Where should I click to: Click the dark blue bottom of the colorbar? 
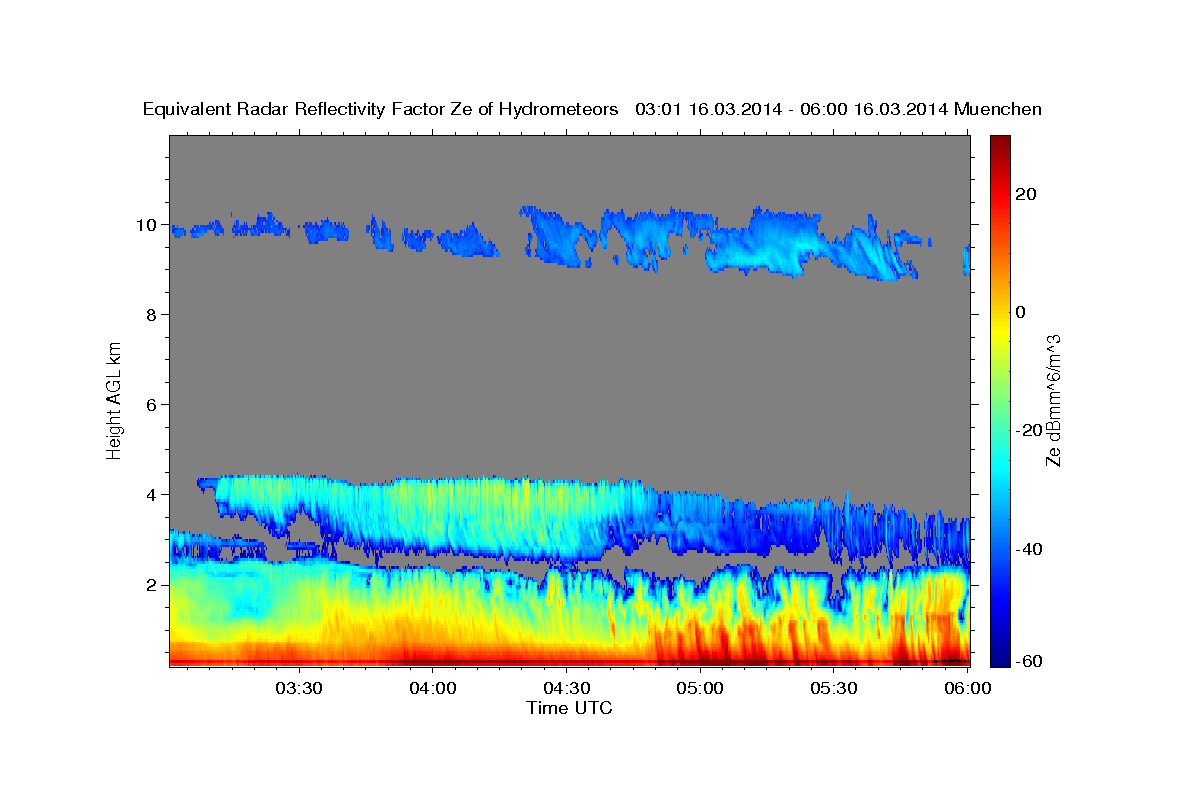(x=1000, y=655)
